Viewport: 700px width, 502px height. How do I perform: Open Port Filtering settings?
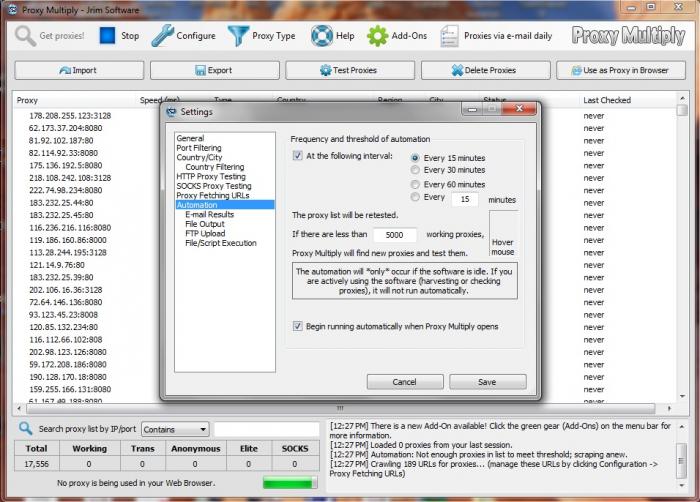click(199, 148)
